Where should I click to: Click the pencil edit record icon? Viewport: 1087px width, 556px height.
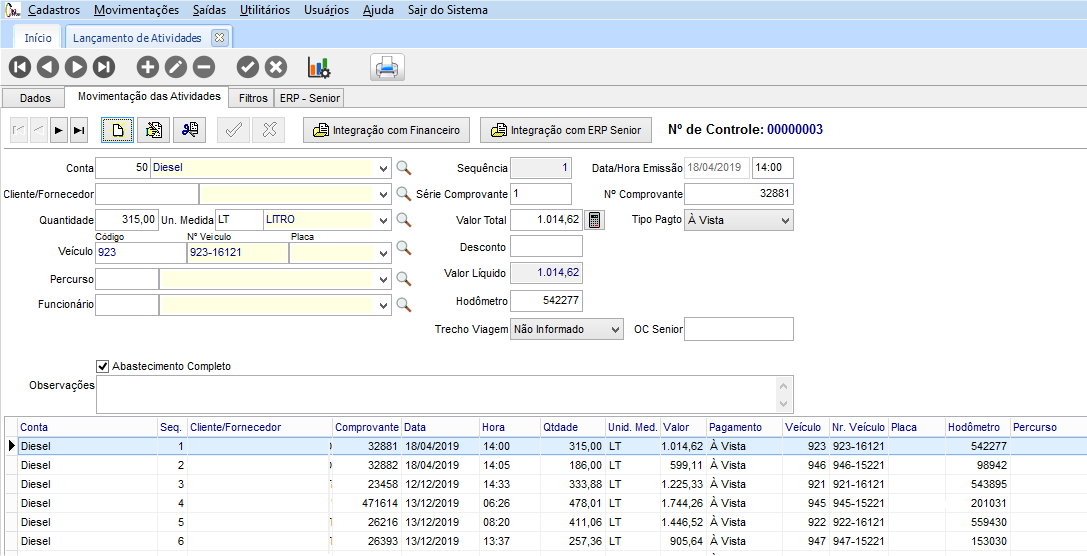(175, 67)
